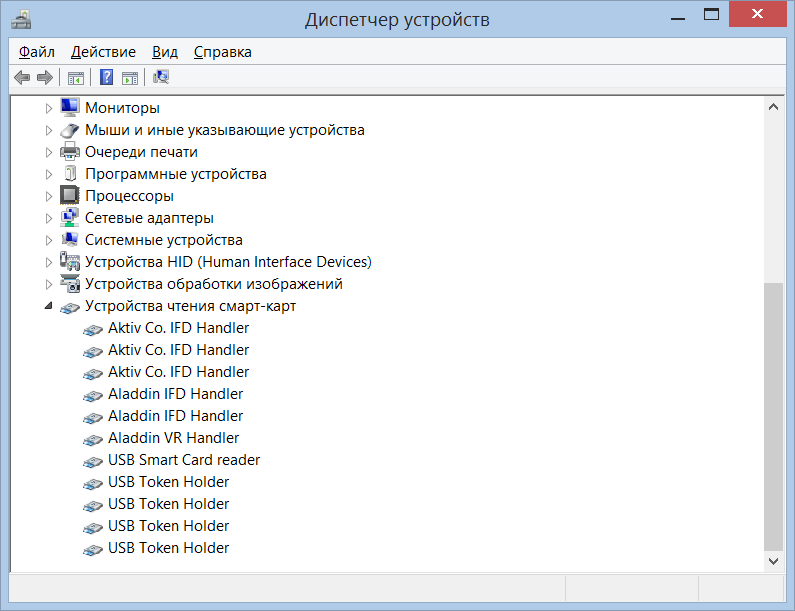The height and width of the screenshot is (611, 795).
Task: Click the Очереди печати printer icon
Action: (x=69, y=152)
